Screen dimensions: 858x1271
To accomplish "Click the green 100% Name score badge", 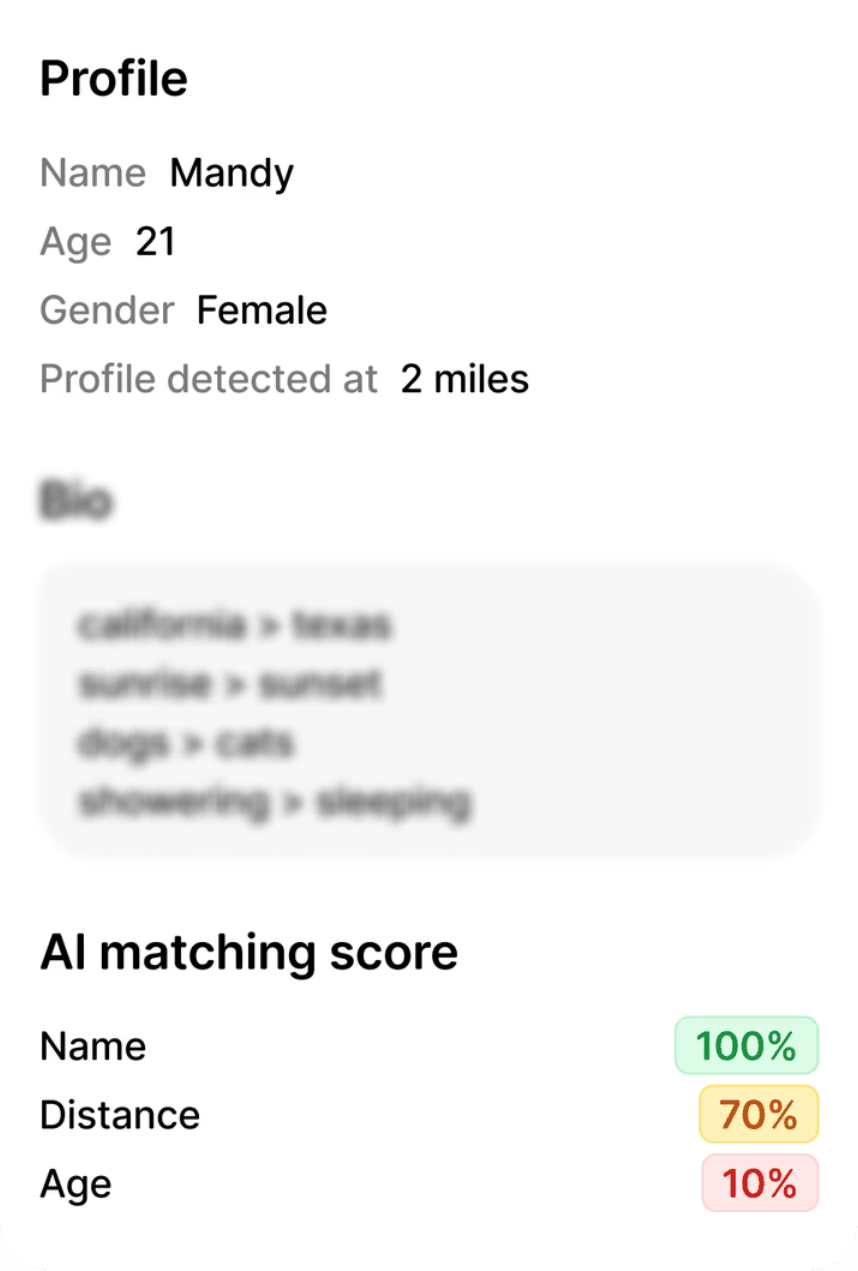I will (x=746, y=1046).
